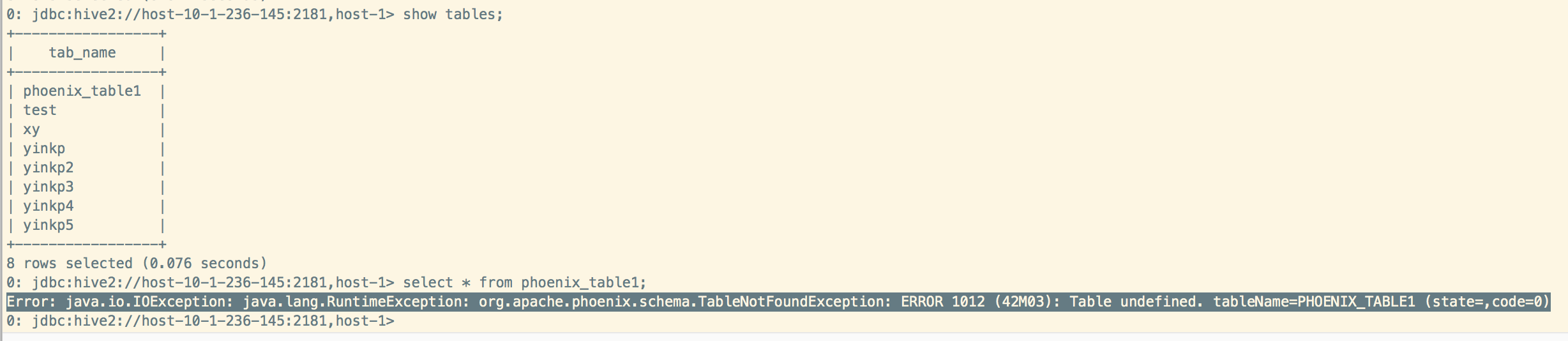Screen dimensions: 1568x341
Task: Click the last empty jdbc:hive2 prompt line
Action: (200, 321)
